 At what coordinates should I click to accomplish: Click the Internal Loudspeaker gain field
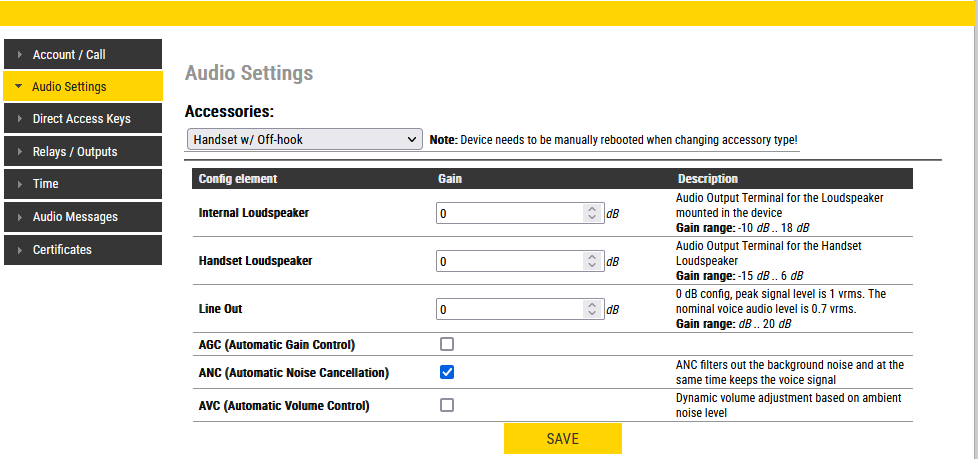click(x=510, y=213)
